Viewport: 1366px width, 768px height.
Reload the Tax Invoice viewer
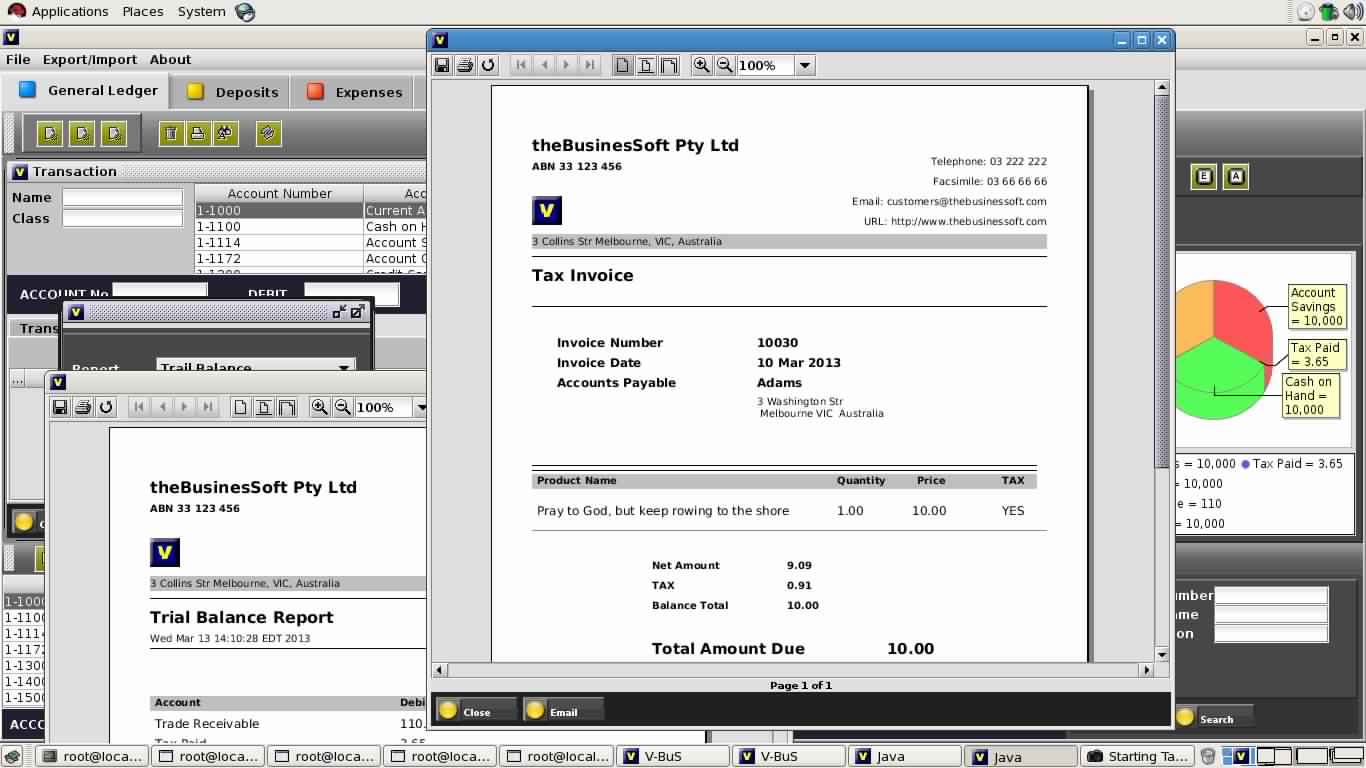[488, 65]
